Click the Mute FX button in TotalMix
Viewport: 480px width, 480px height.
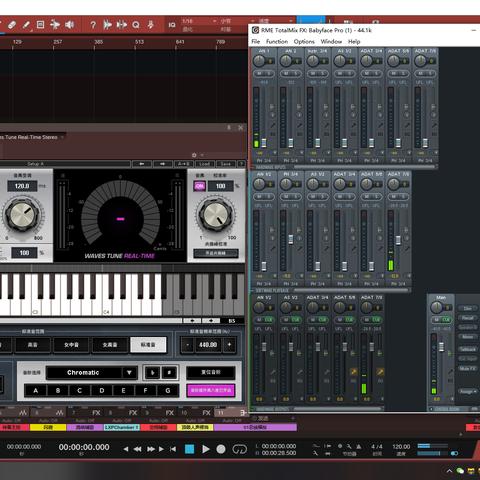click(467, 369)
